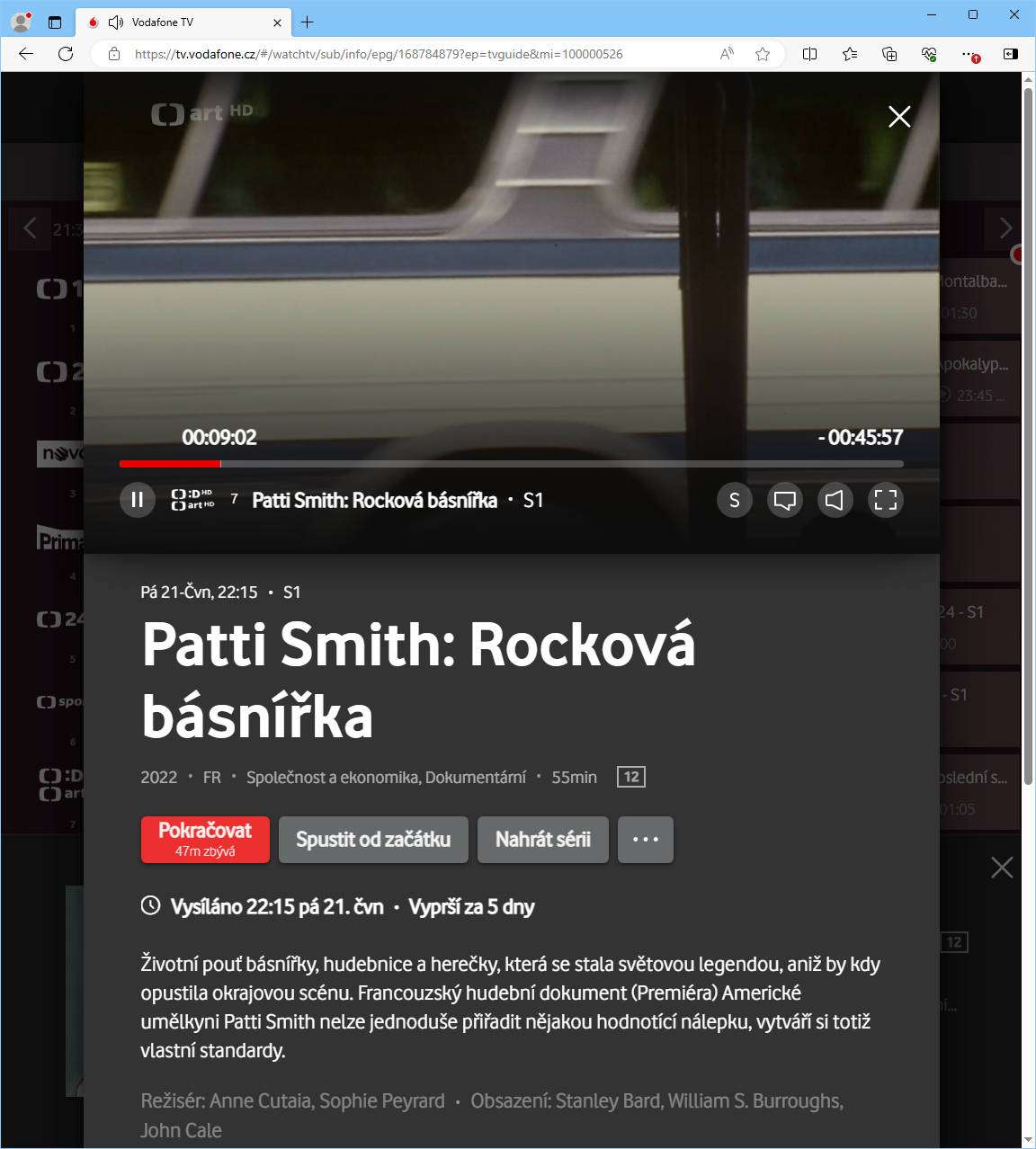Viewport: 1036px width, 1149px height.
Task: Close the program detail overlay X
Action: (899, 116)
